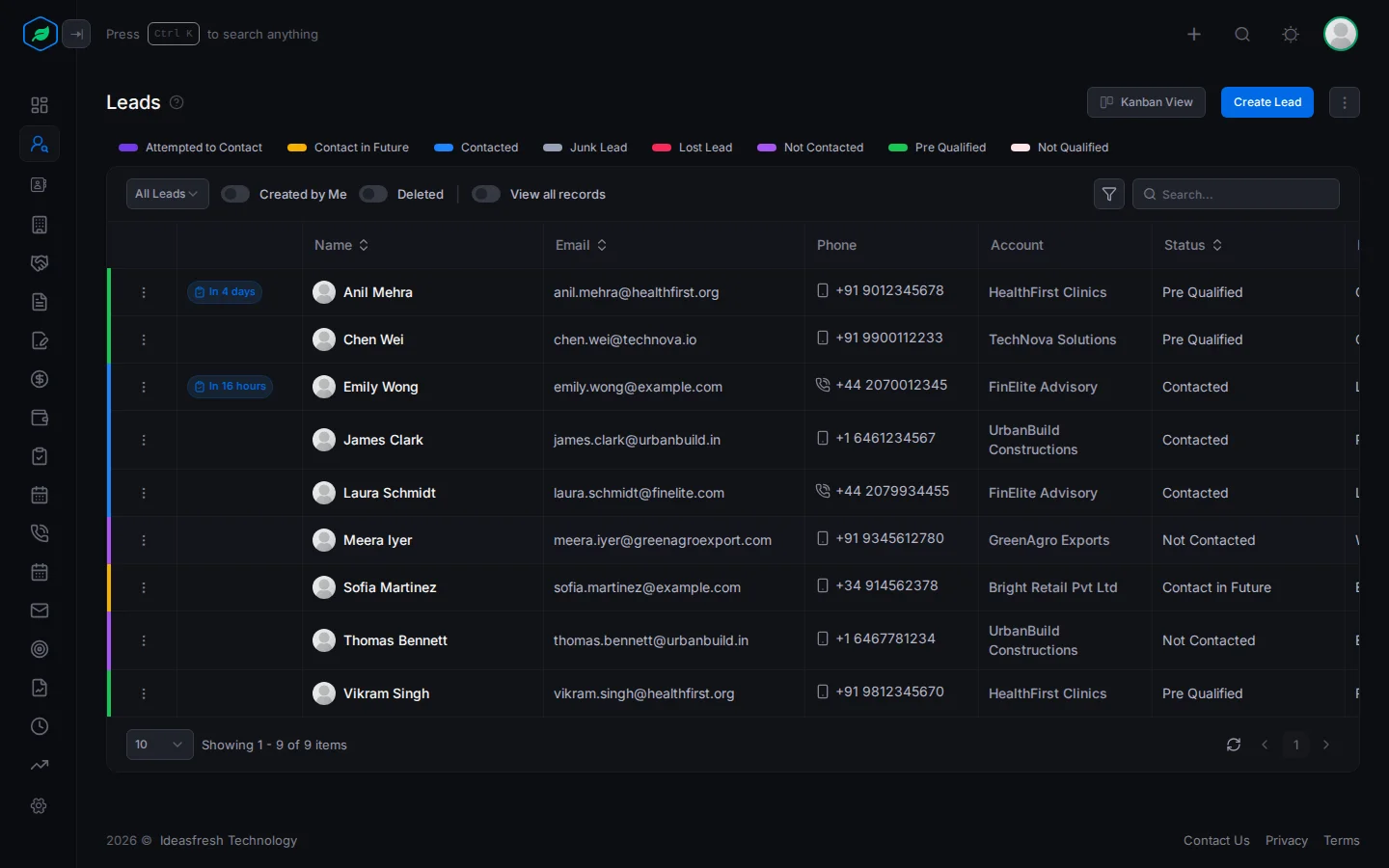This screenshot has height=868, width=1389.
Task: Open the more options menu beside Create Lead
Action: [1345, 102]
